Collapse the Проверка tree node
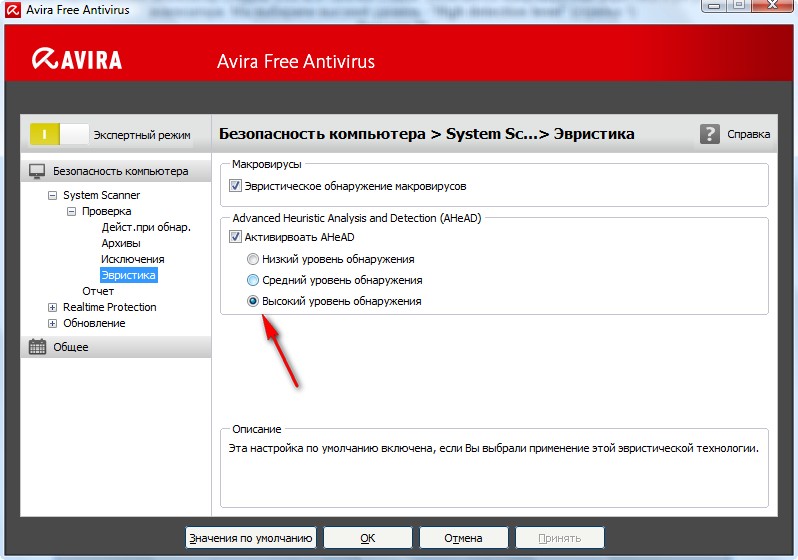 click(71, 211)
